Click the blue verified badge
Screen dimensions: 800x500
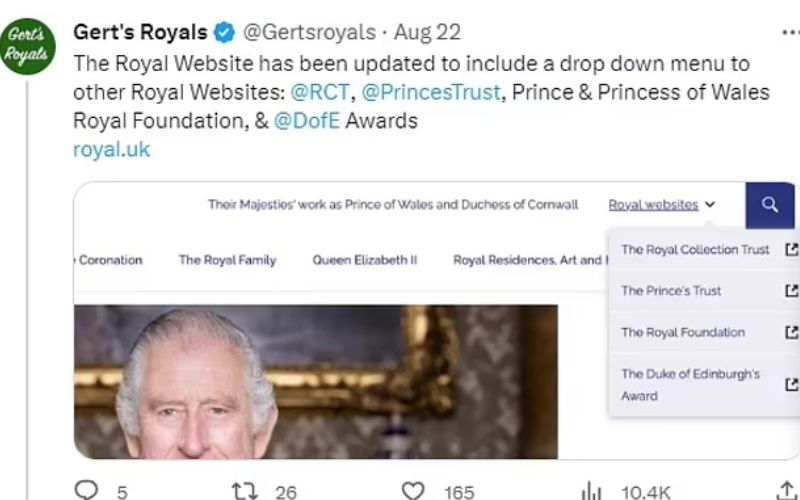tap(224, 32)
